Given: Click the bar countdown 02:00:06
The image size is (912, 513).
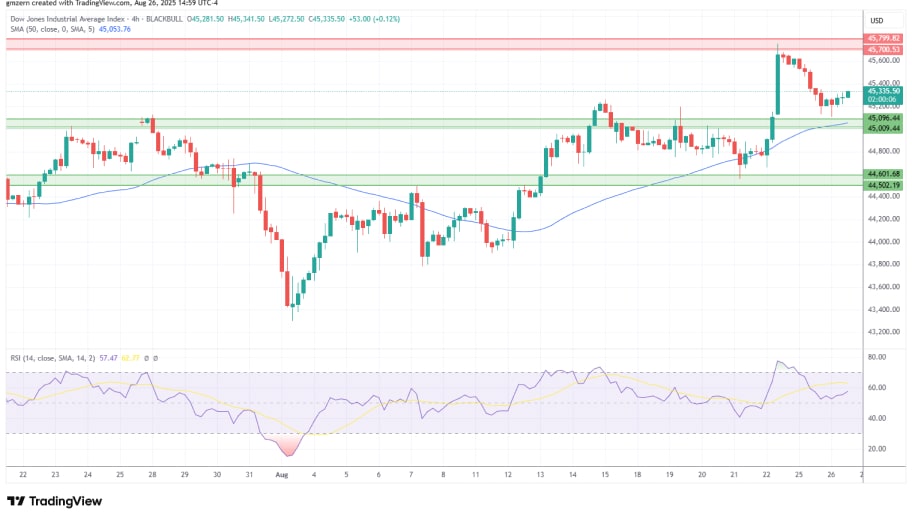Looking at the screenshot, I should (x=883, y=99).
